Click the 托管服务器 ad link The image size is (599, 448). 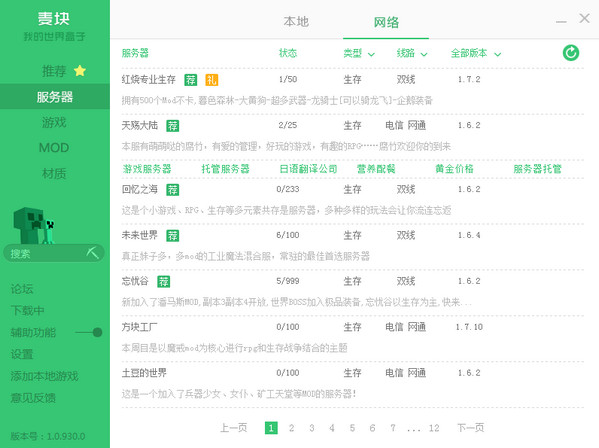(225, 169)
